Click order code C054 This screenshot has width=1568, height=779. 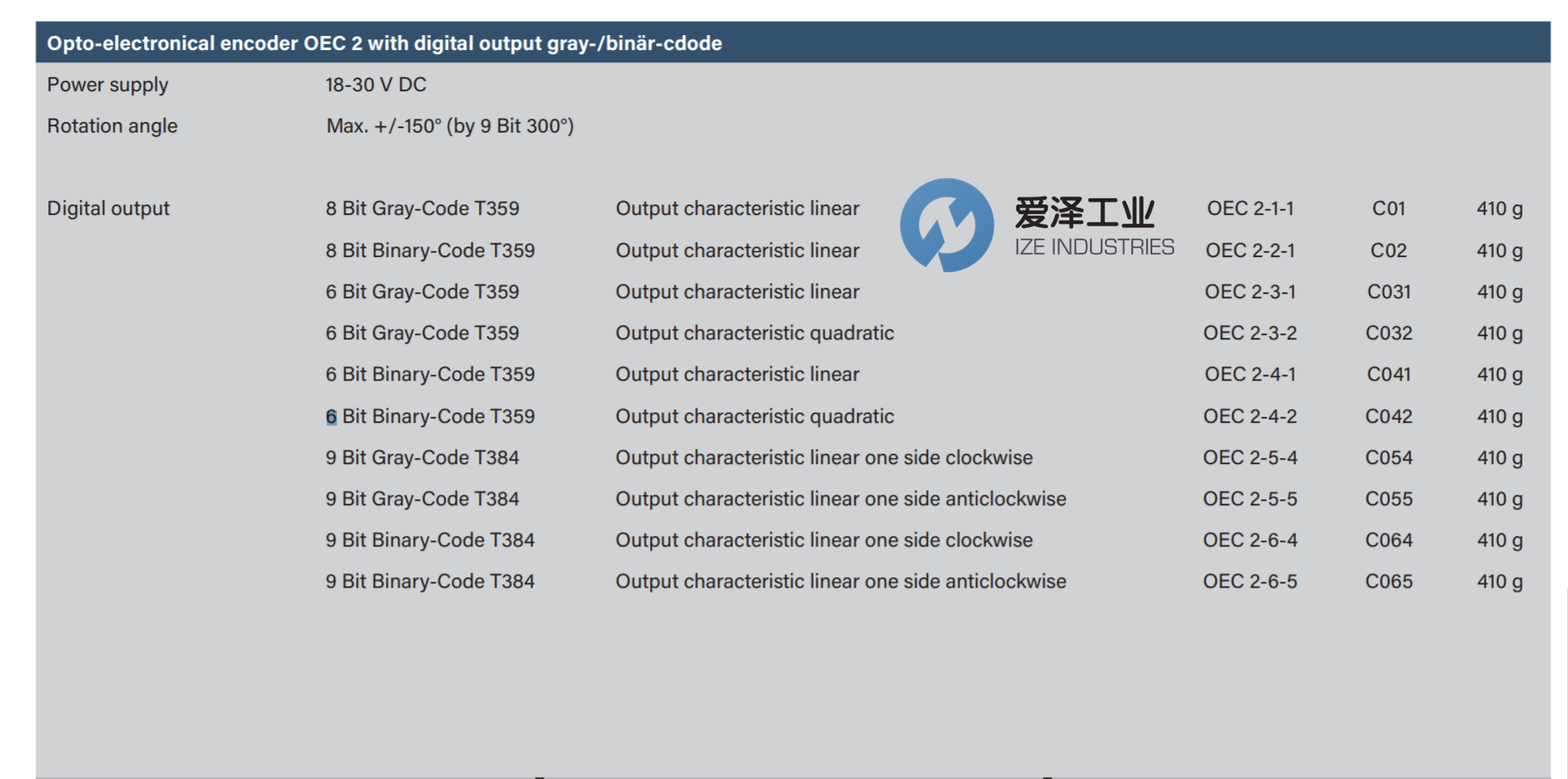(1388, 458)
